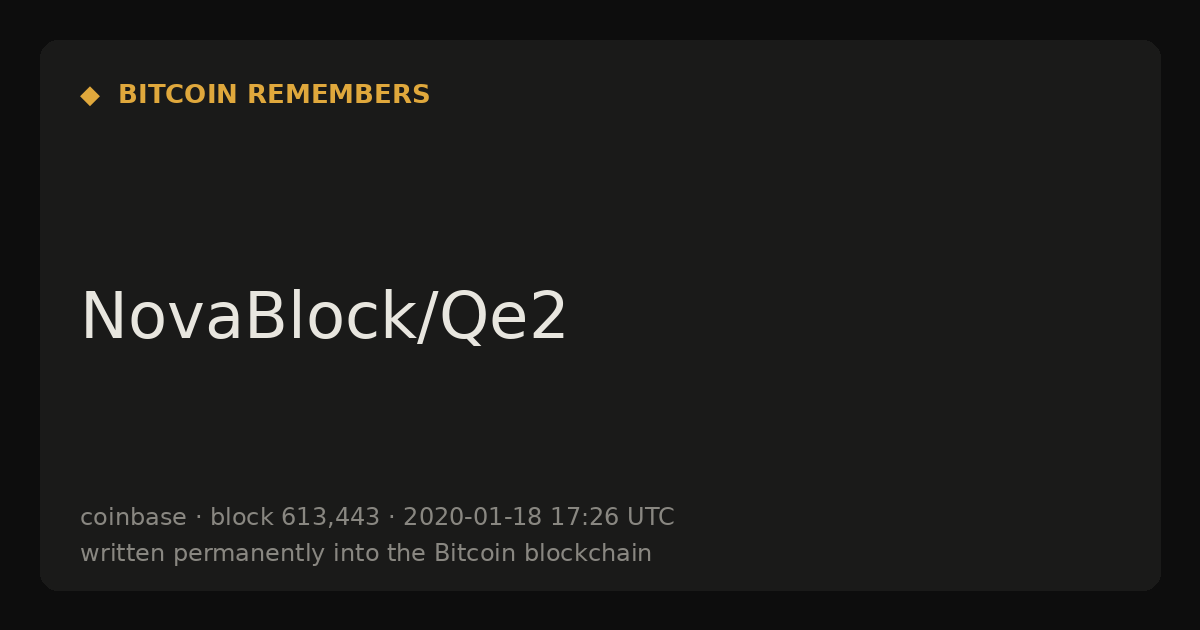
Task: Click the NovaBlock portion of the message
Action: coord(247,317)
